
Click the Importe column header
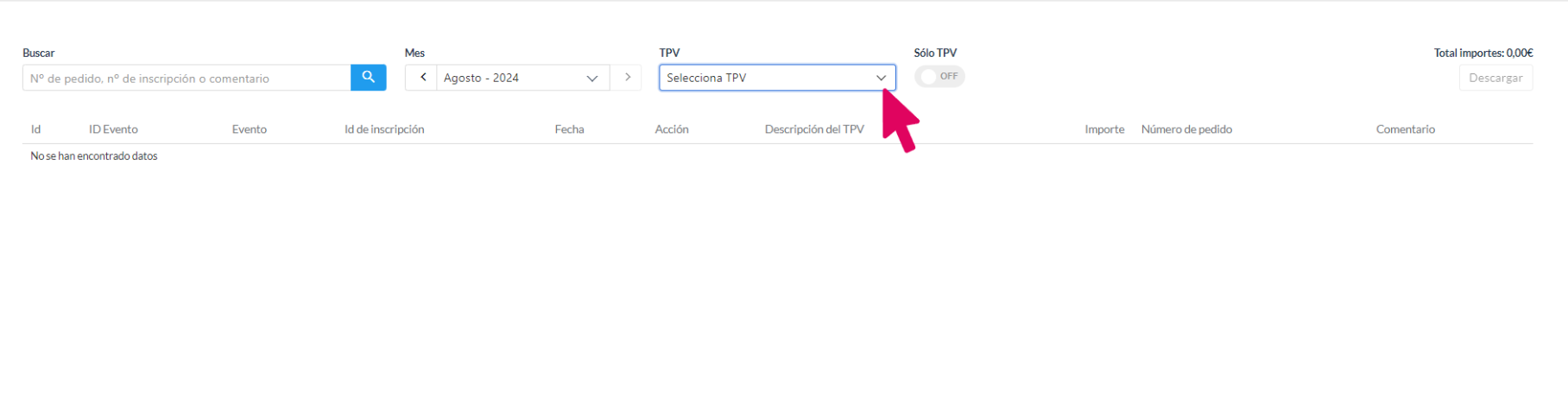[1104, 129]
